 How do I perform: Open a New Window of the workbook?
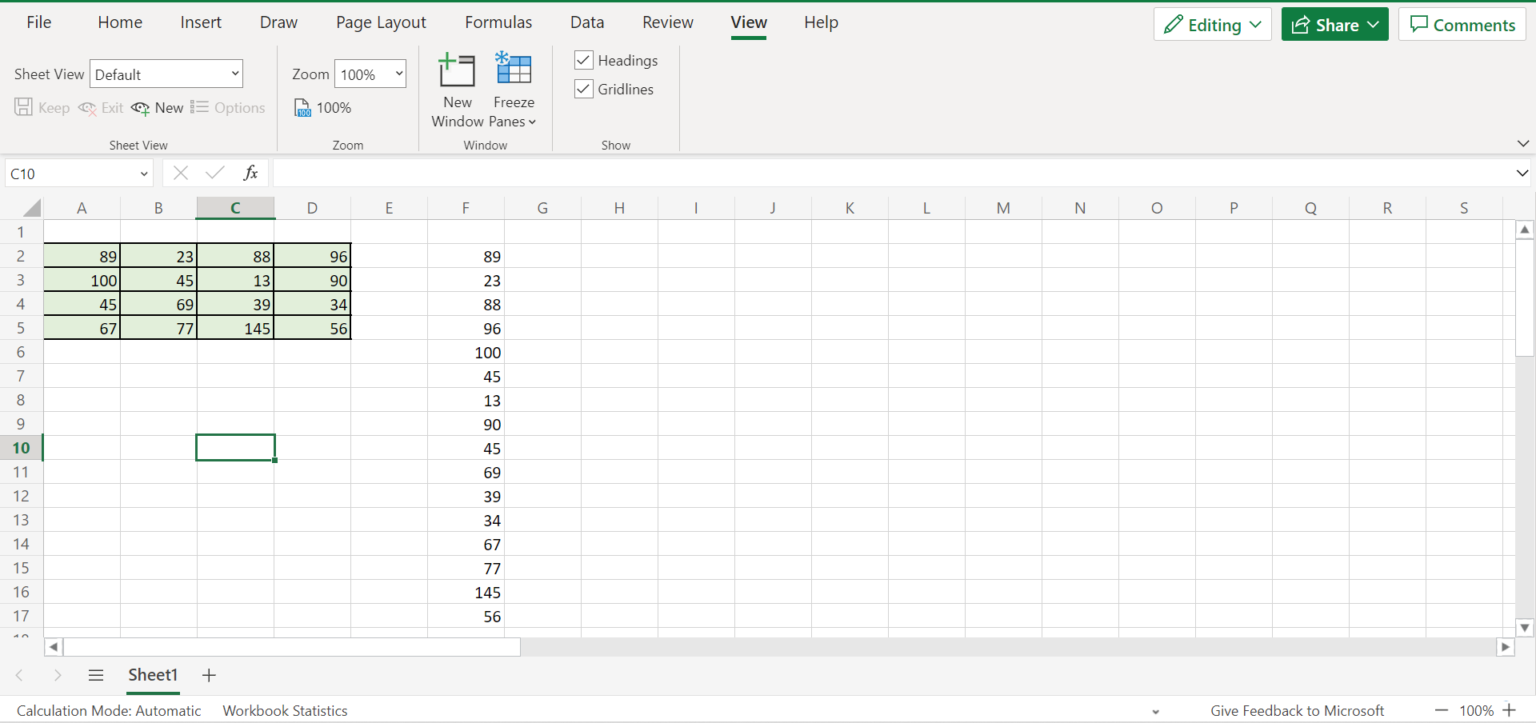[457, 90]
